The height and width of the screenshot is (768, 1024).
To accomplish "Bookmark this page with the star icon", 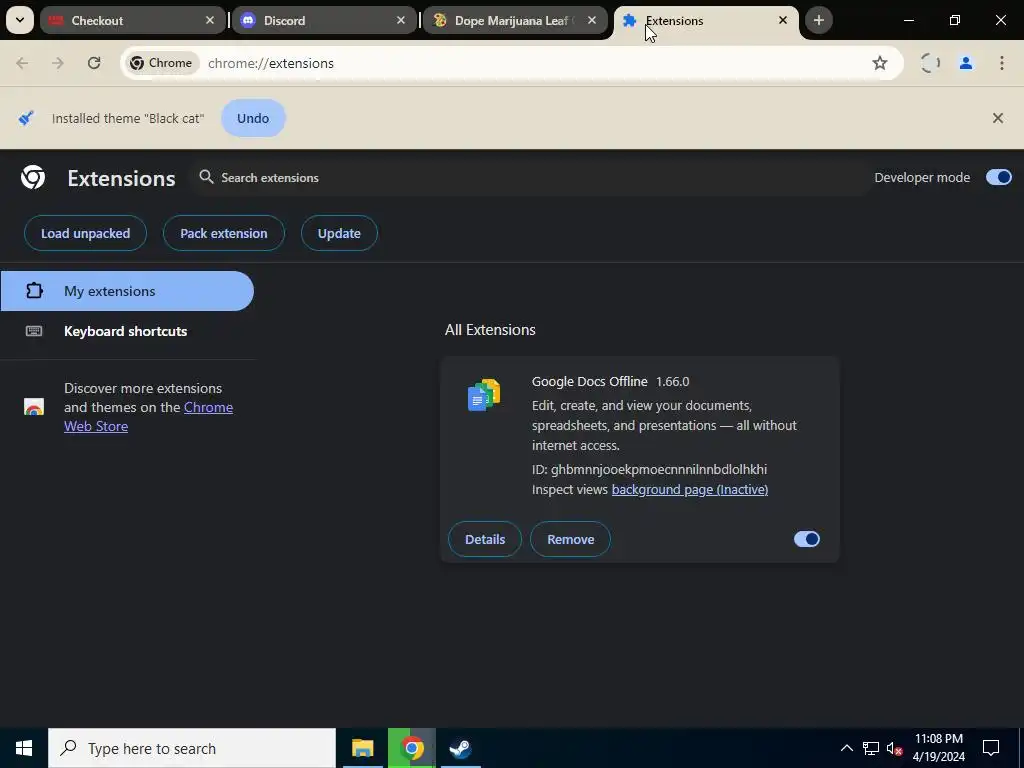I will (x=880, y=63).
